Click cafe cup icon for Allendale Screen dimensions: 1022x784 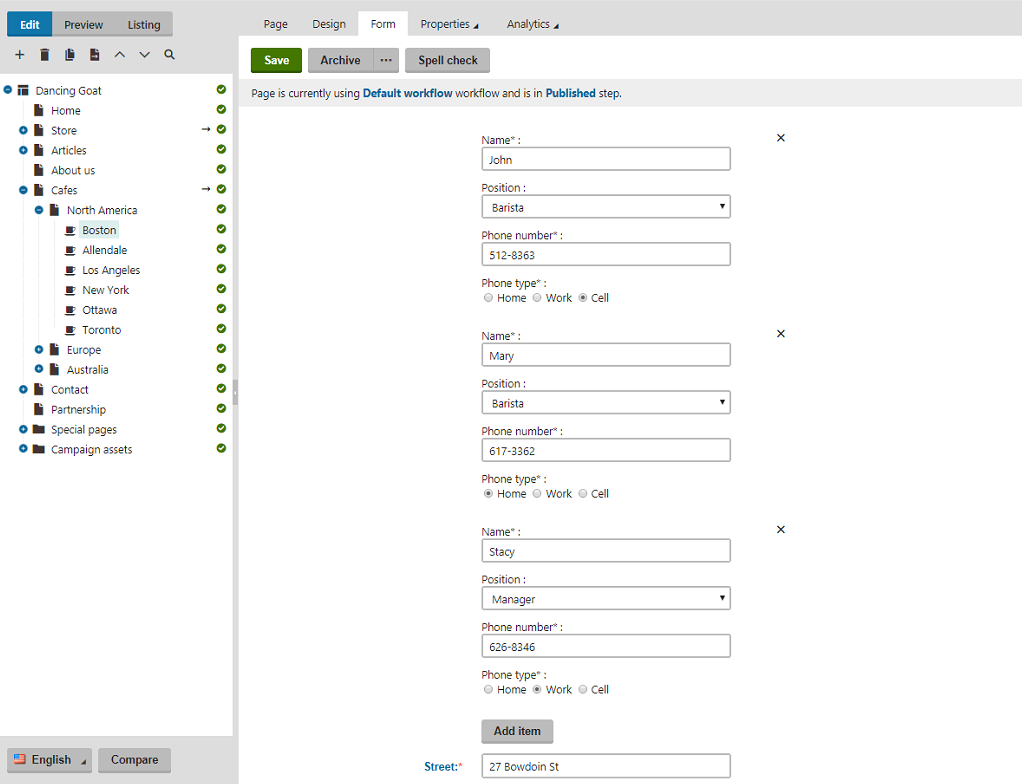(x=70, y=250)
